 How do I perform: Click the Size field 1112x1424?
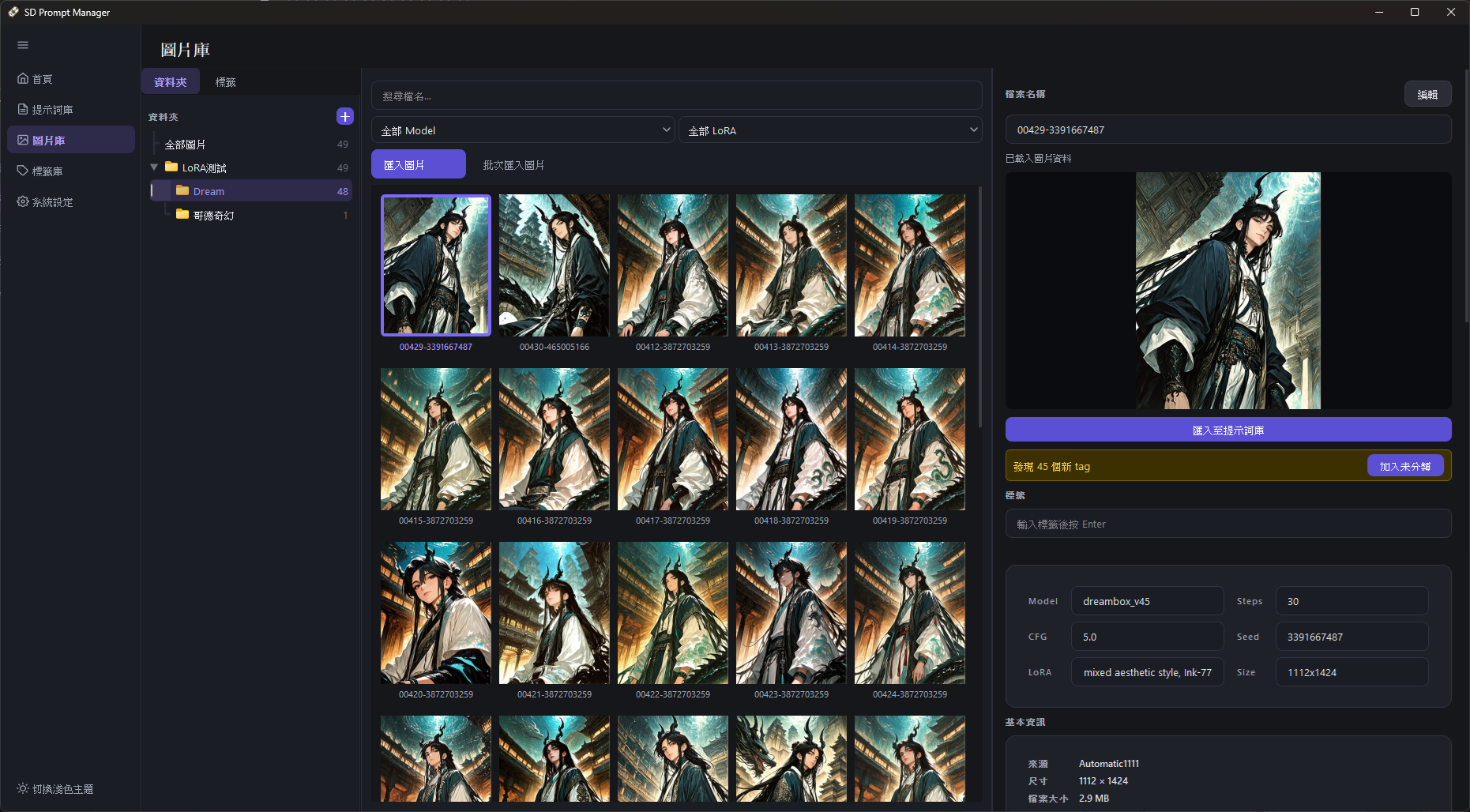[x=1352, y=672]
